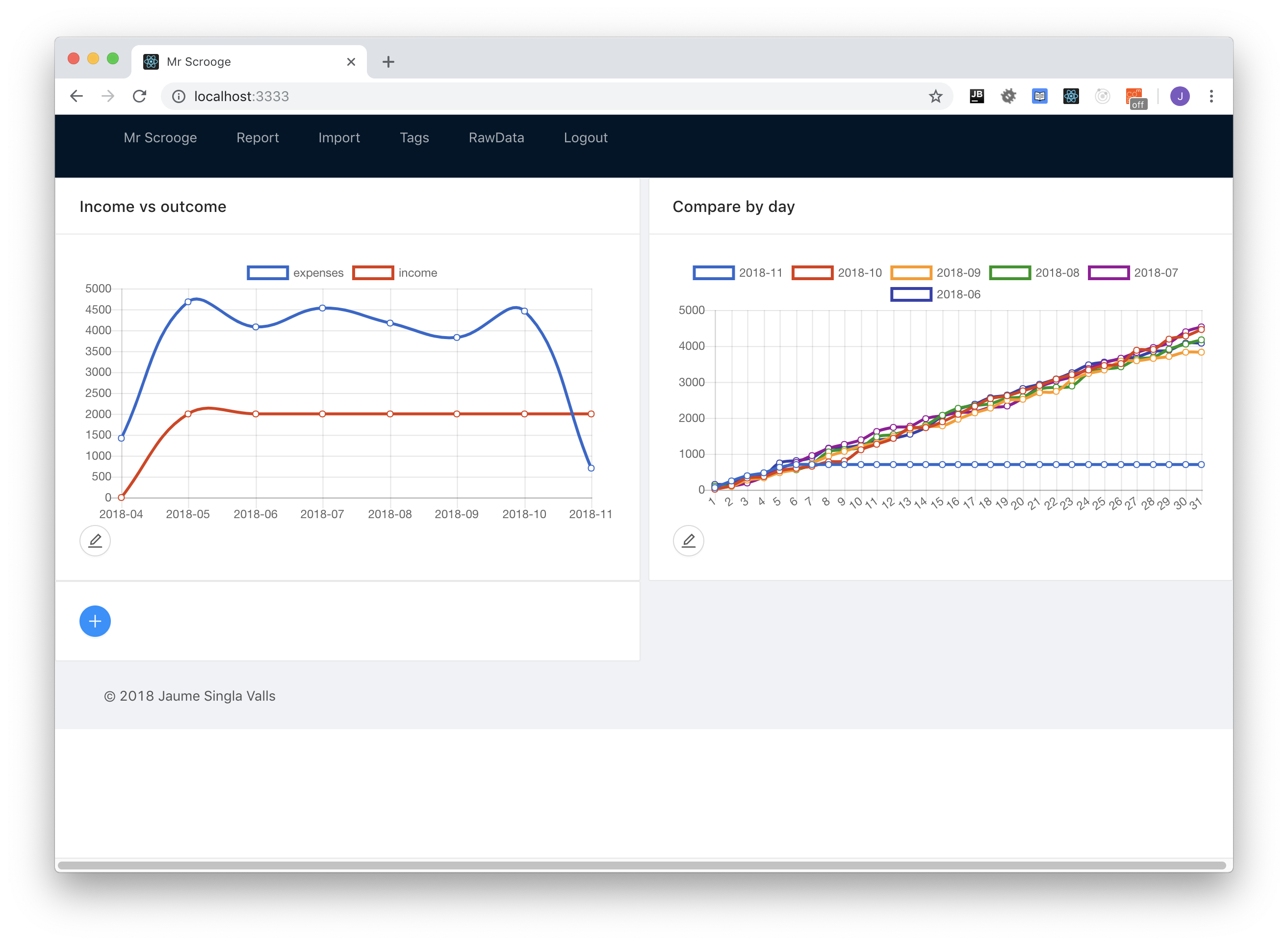This screenshot has width=1288, height=945.
Task: Toggle income series in legend
Action: [x=394, y=273]
